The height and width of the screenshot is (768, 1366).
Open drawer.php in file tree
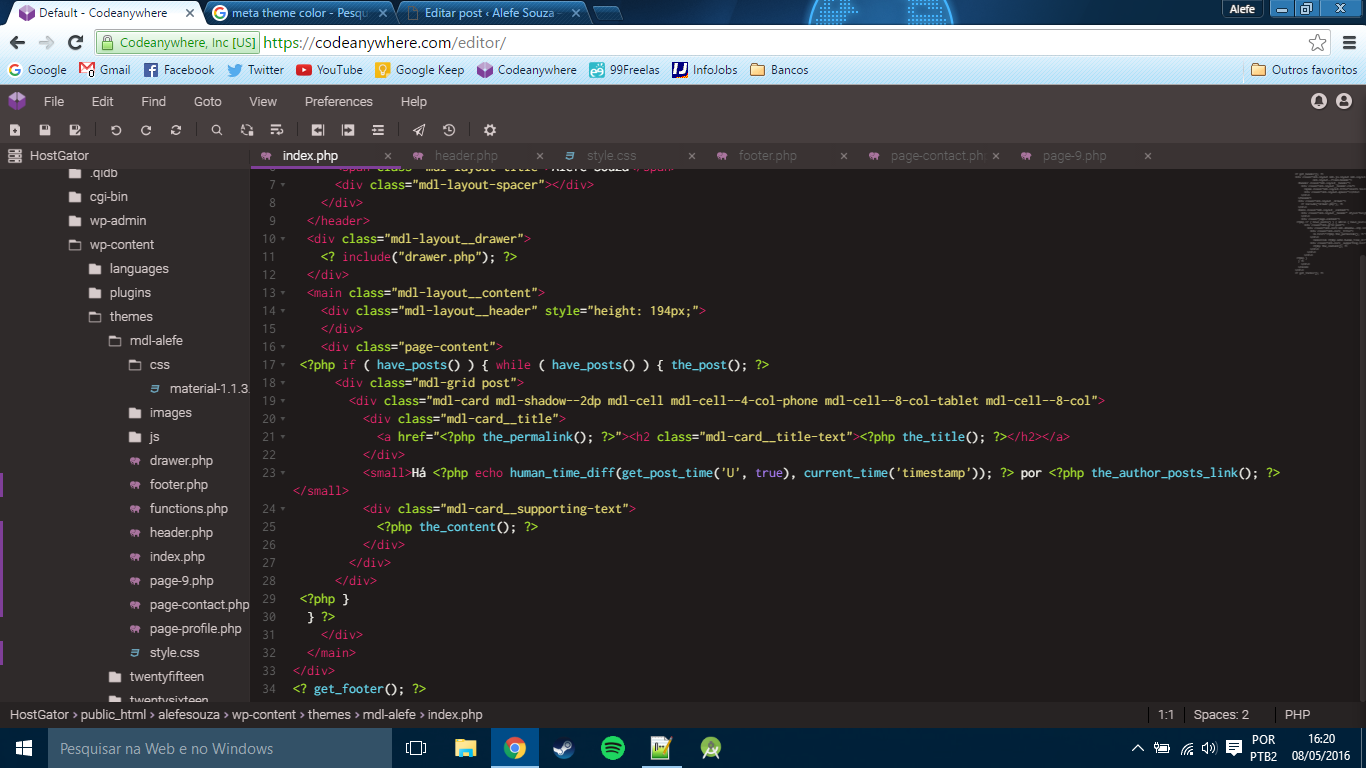(181, 461)
